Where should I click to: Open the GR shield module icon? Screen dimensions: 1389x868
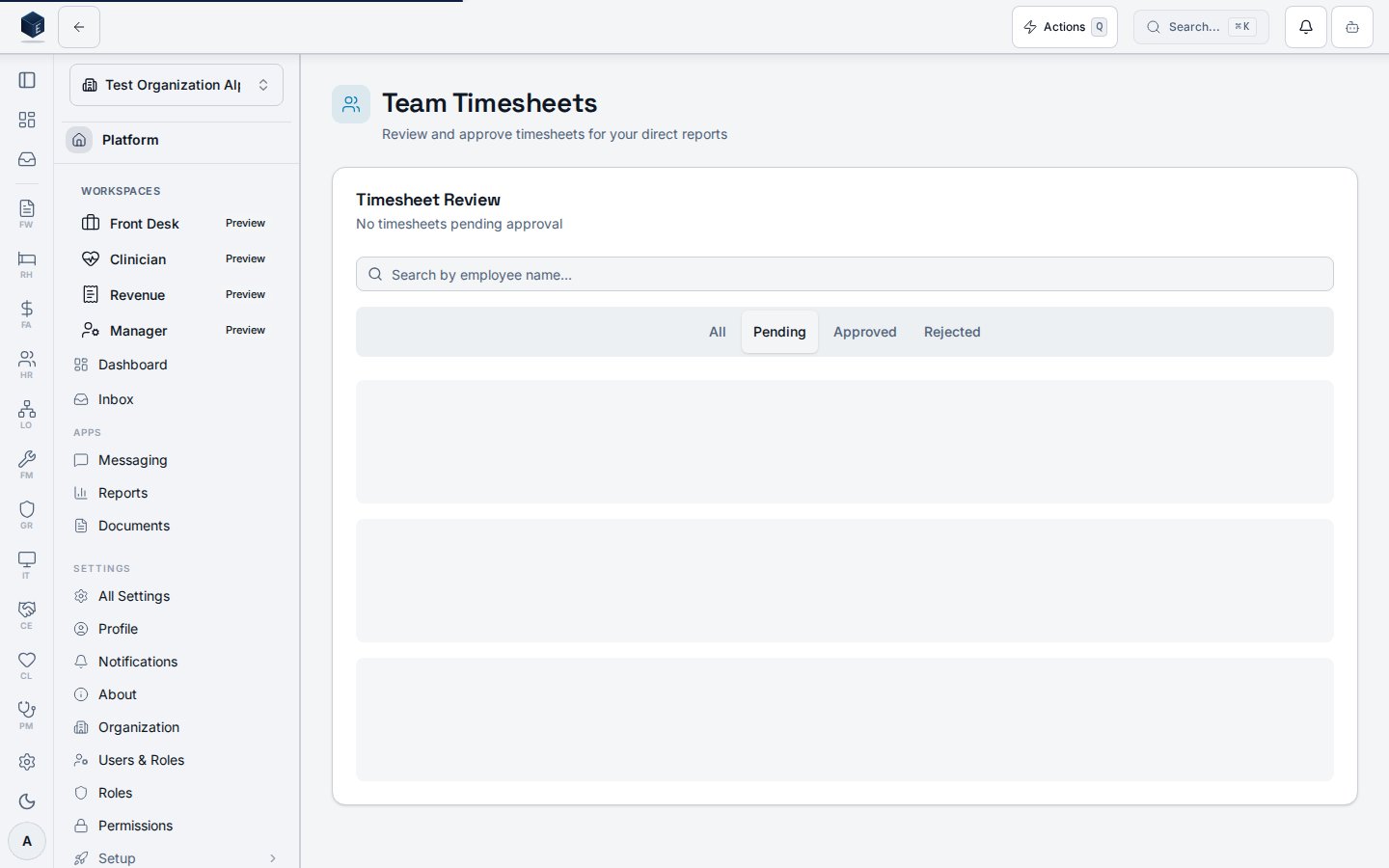pyautogui.click(x=27, y=514)
